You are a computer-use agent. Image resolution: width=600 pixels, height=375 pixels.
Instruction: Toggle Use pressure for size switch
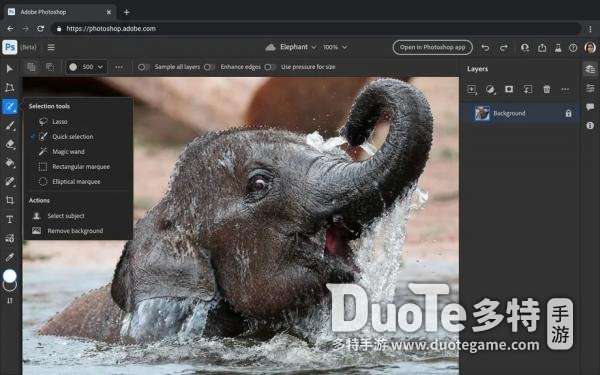tap(270, 67)
